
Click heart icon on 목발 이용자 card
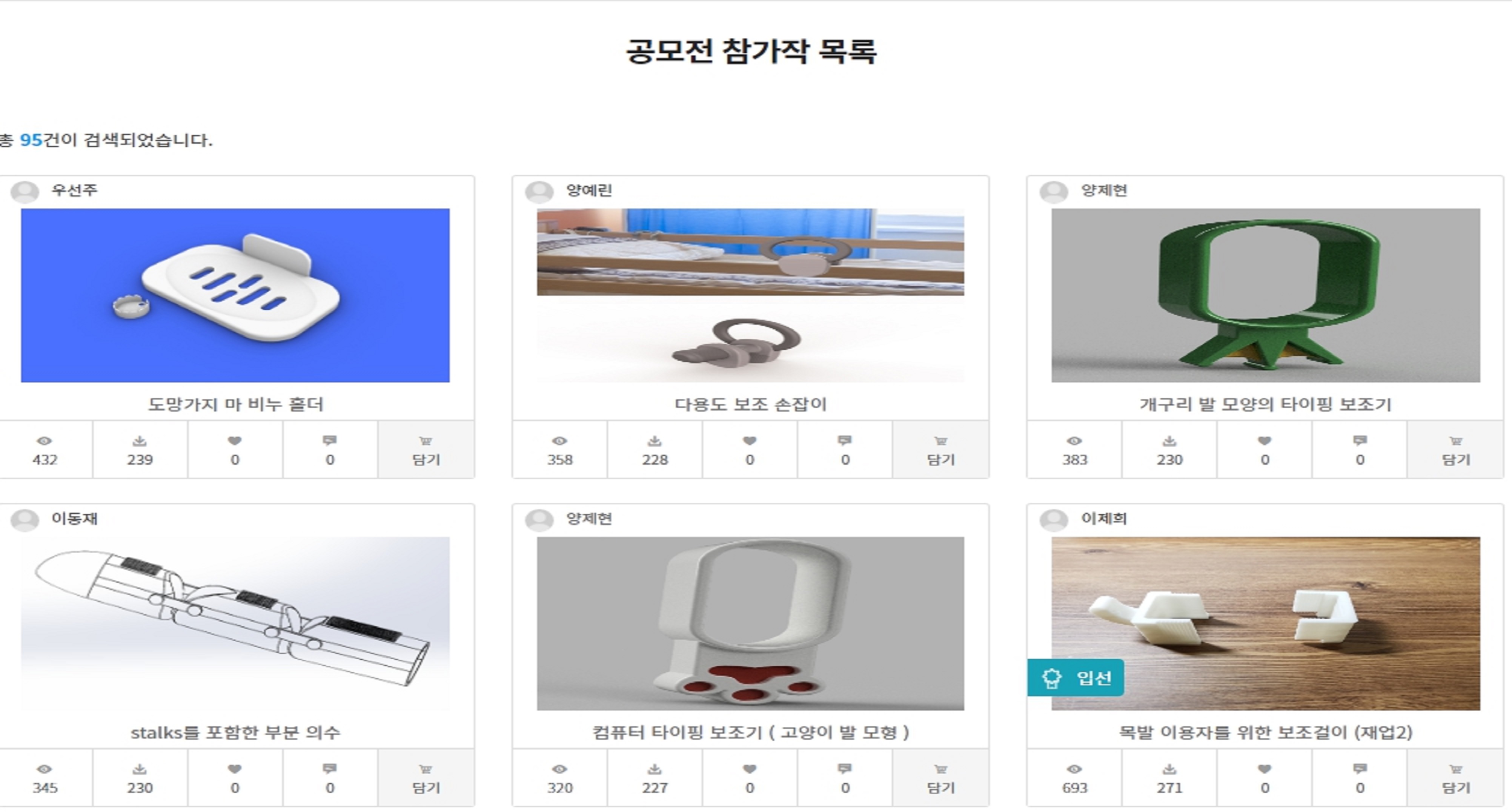pyautogui.click(x=1264, y=769)
